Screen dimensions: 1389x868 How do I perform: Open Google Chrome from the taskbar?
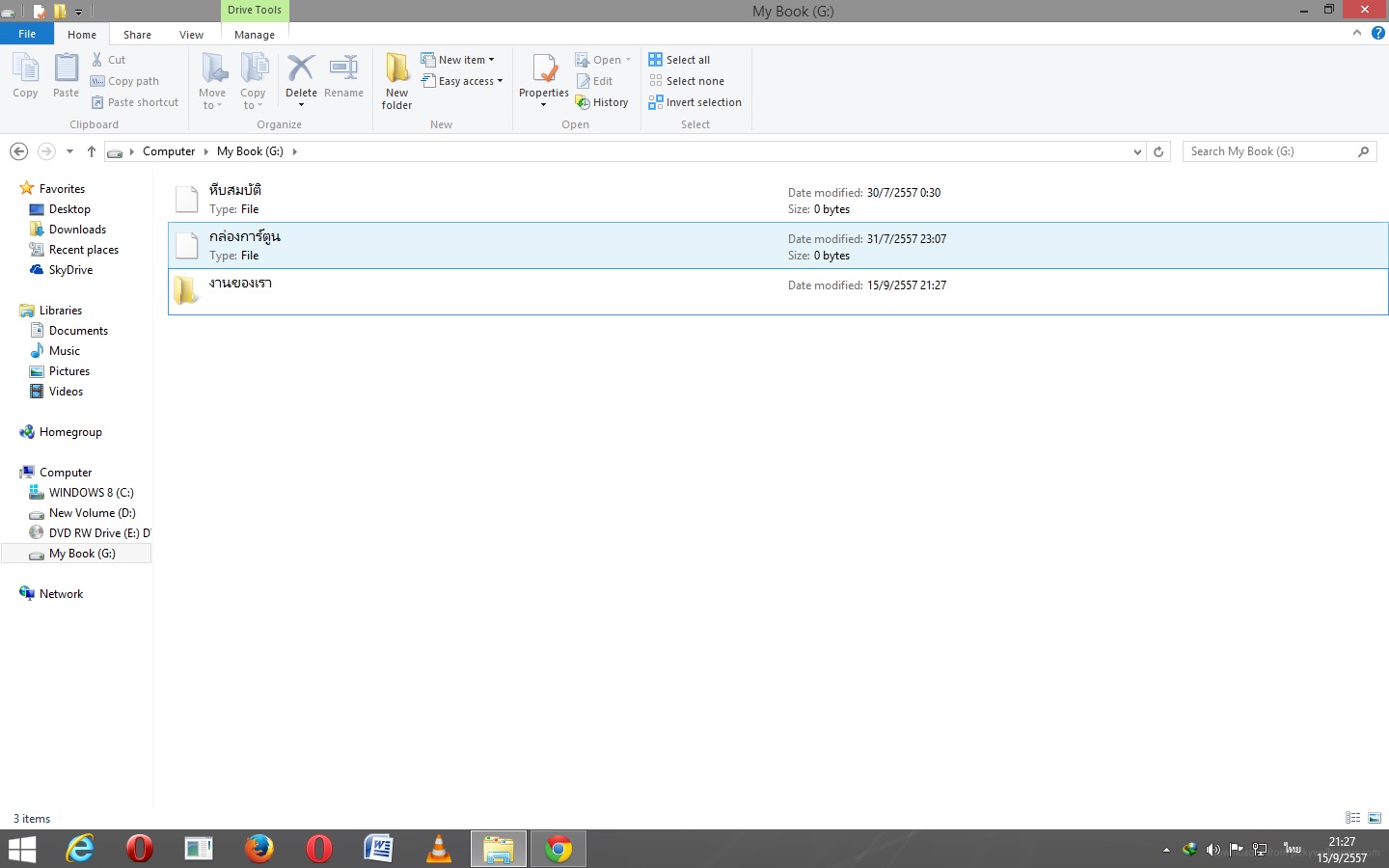pos(558,849)
